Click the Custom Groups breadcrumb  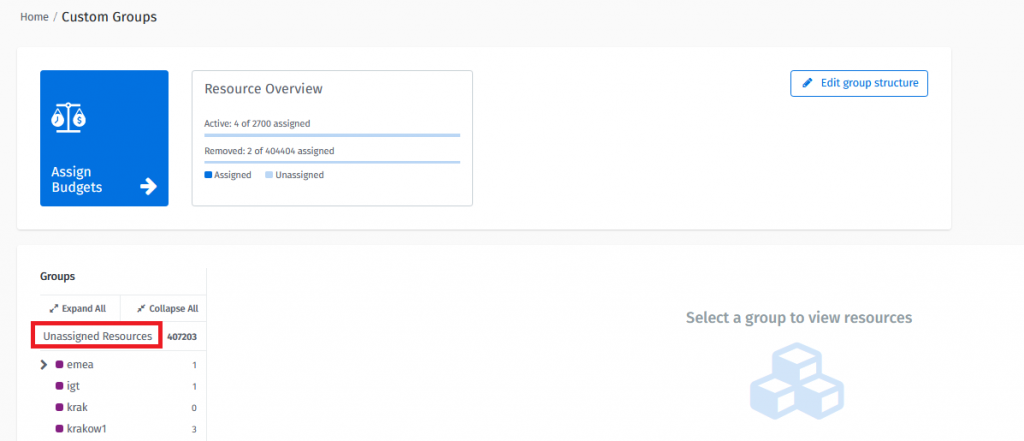109,17
